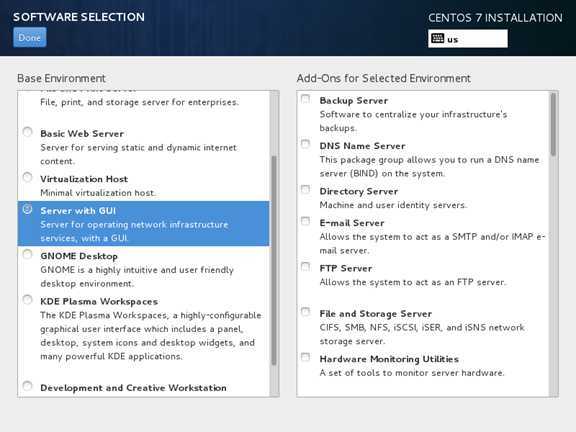Enable Hardware Monitoring Utilities checkbox
576x432 pixels.
point(306,357)
